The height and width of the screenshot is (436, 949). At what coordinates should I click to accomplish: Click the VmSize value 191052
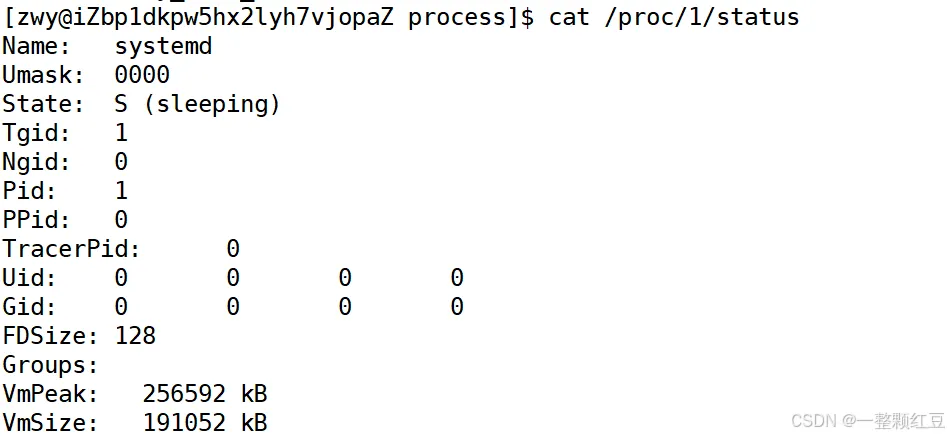click(x=184, y=423)
